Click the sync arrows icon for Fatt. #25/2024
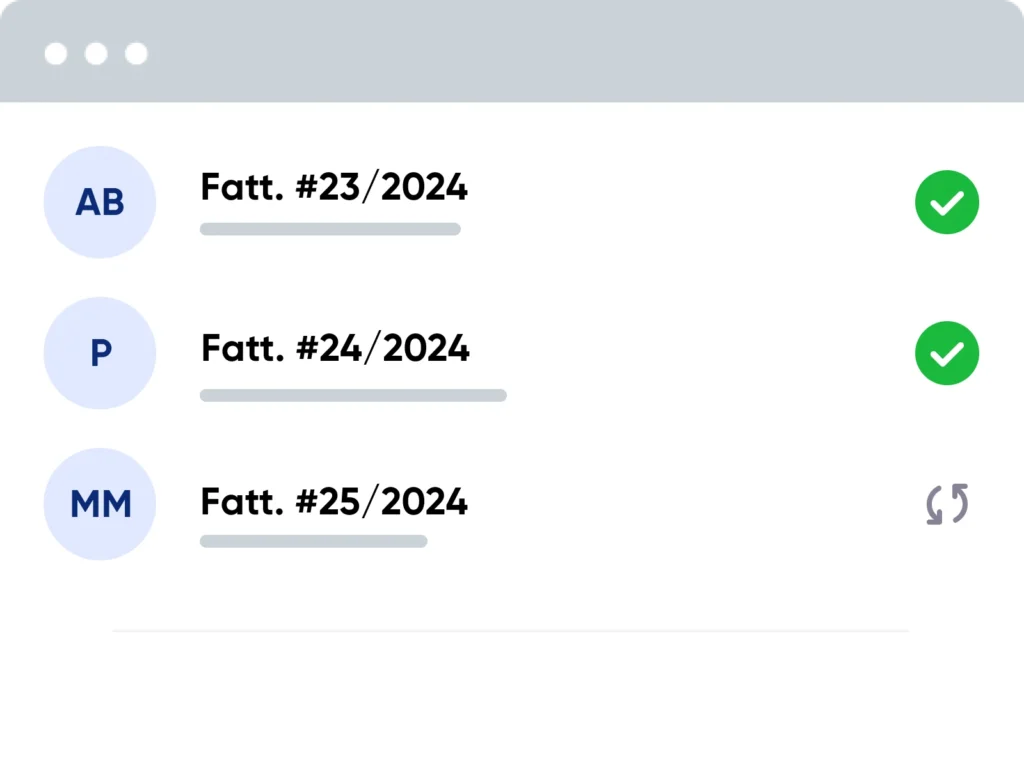Image resolution: width=1024 pixels, height=778 pixels. tap(946, 504)
